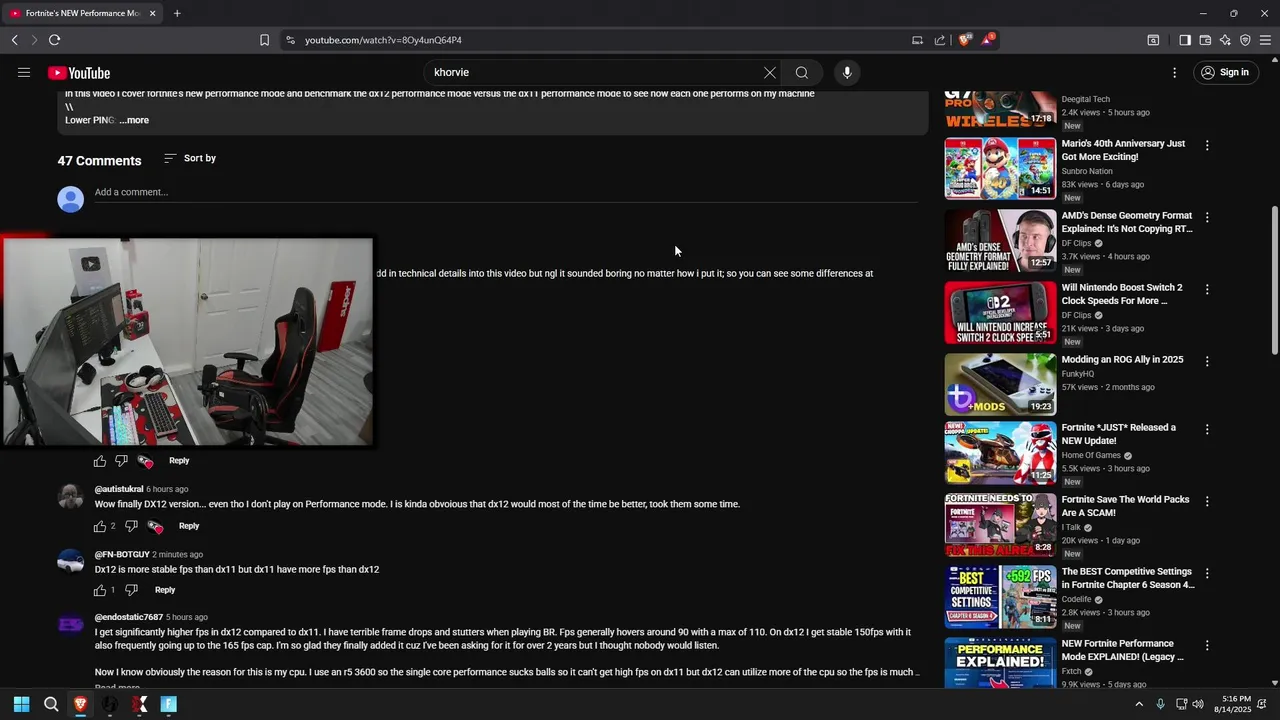
Task: Click the page vertical scrollbar
Action: click(1274, 280)
